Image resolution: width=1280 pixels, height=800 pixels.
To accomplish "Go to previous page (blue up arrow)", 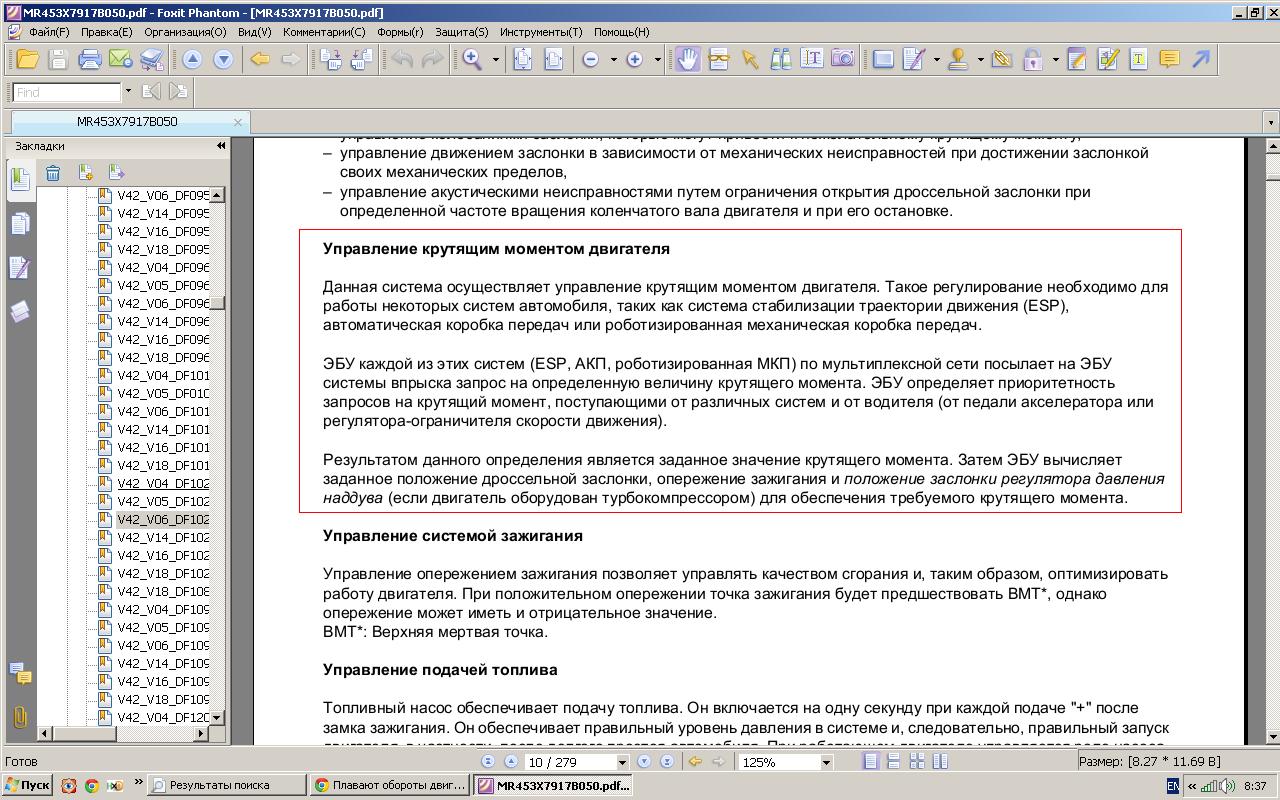I will click(192, 60).
